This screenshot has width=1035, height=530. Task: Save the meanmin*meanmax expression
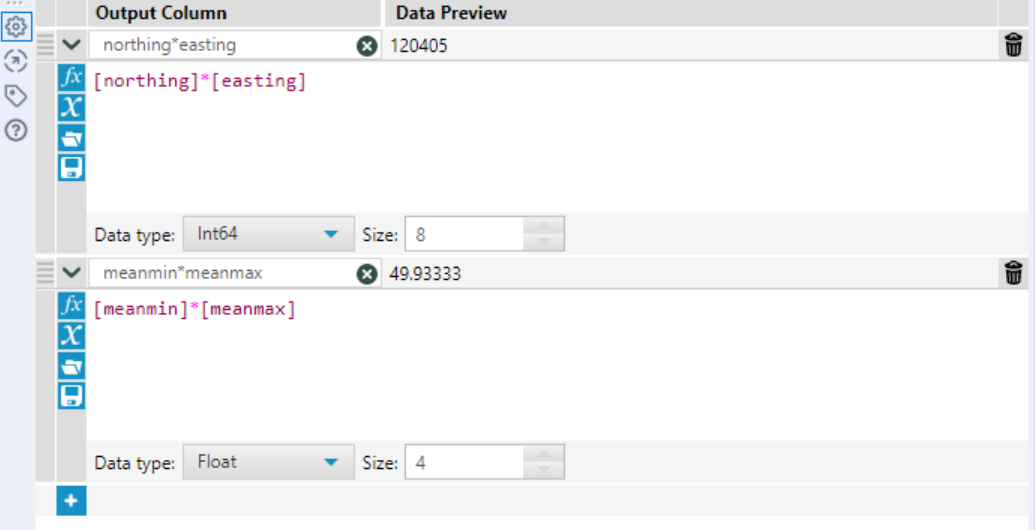tap(71, 395)
